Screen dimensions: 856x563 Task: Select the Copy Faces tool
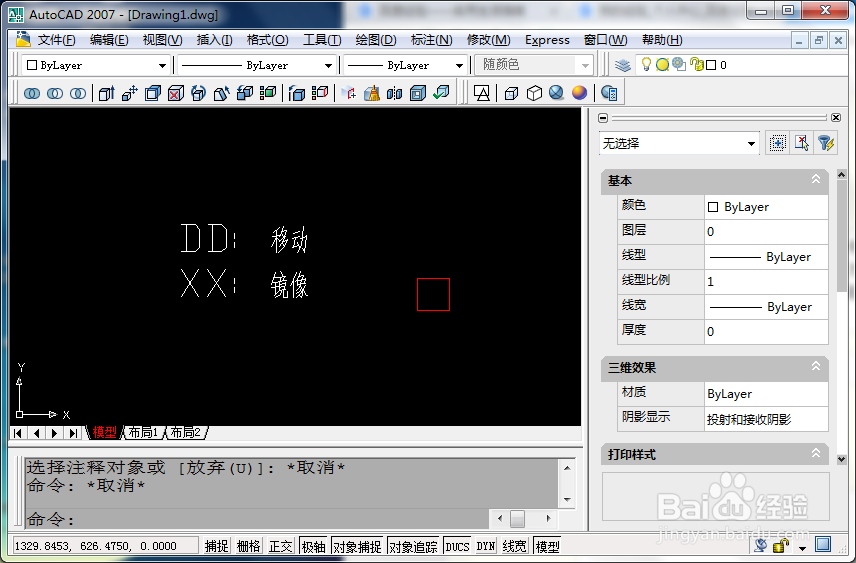coord(245,93)
